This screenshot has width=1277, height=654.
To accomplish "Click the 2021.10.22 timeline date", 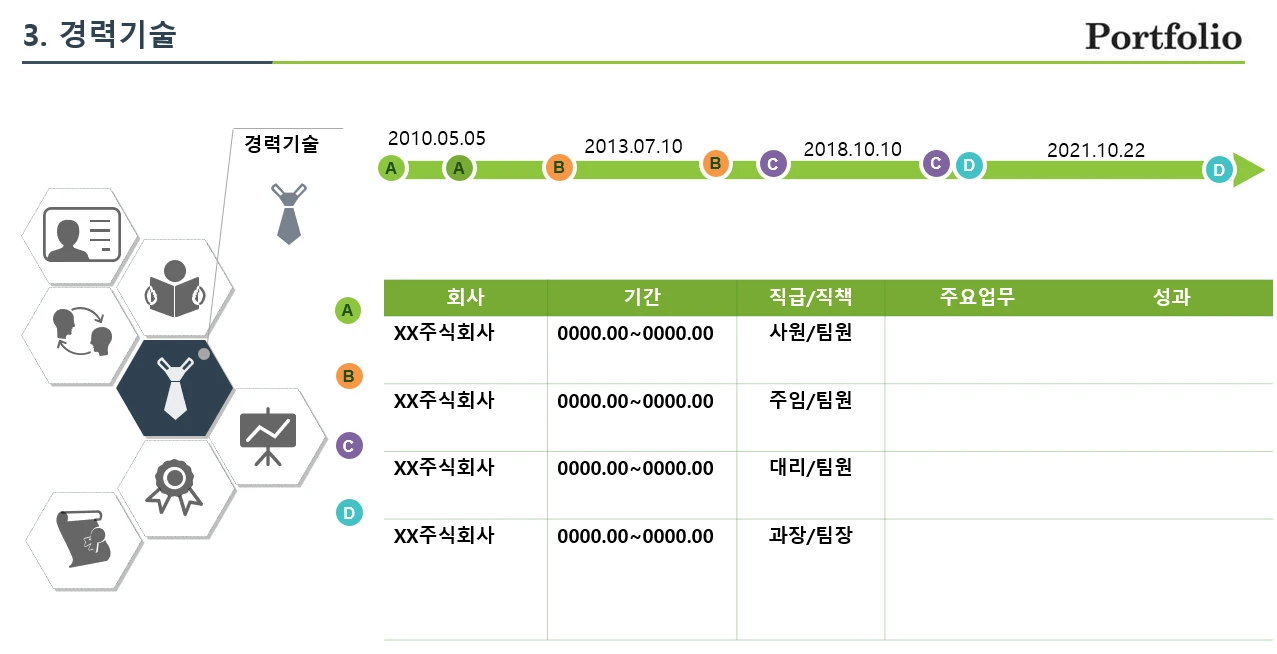I will (1095, 151).
